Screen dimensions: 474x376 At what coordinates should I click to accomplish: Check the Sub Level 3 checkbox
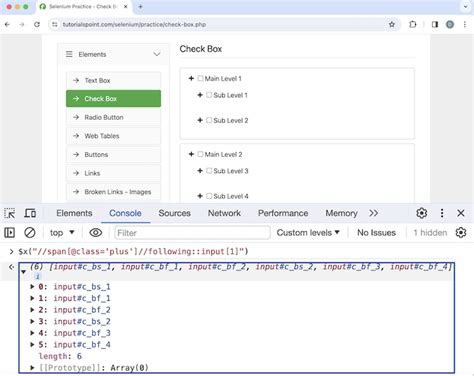tap(209, 171)
